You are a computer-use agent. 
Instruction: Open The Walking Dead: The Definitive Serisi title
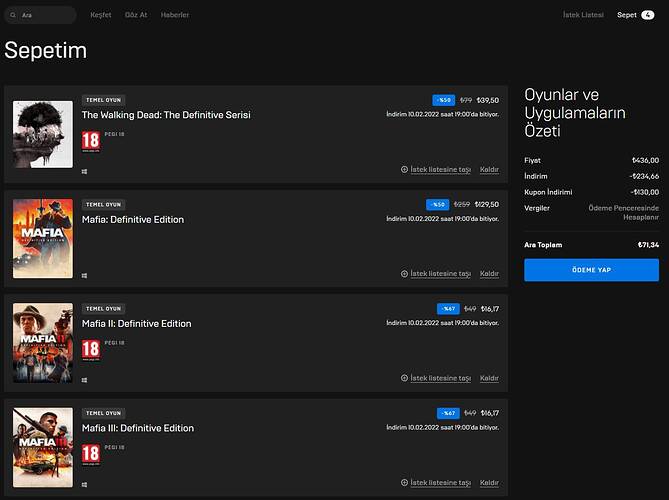click(166, 115)
